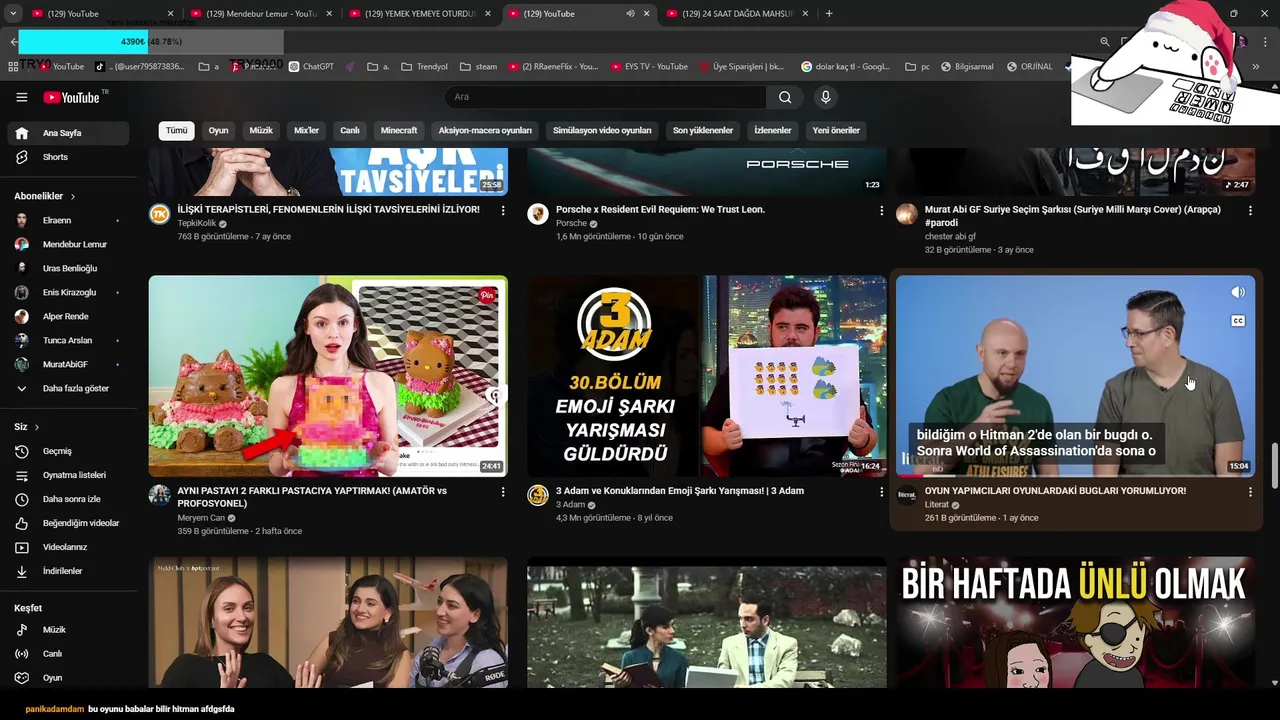Expand Abonelikler section chevron
1280x720 pixels.
pyautogui.click(x=73, y=197)
